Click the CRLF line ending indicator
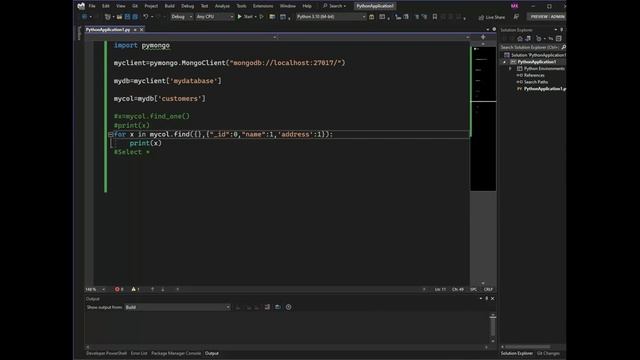The image size is (640, 360). [x=488, y=289]
